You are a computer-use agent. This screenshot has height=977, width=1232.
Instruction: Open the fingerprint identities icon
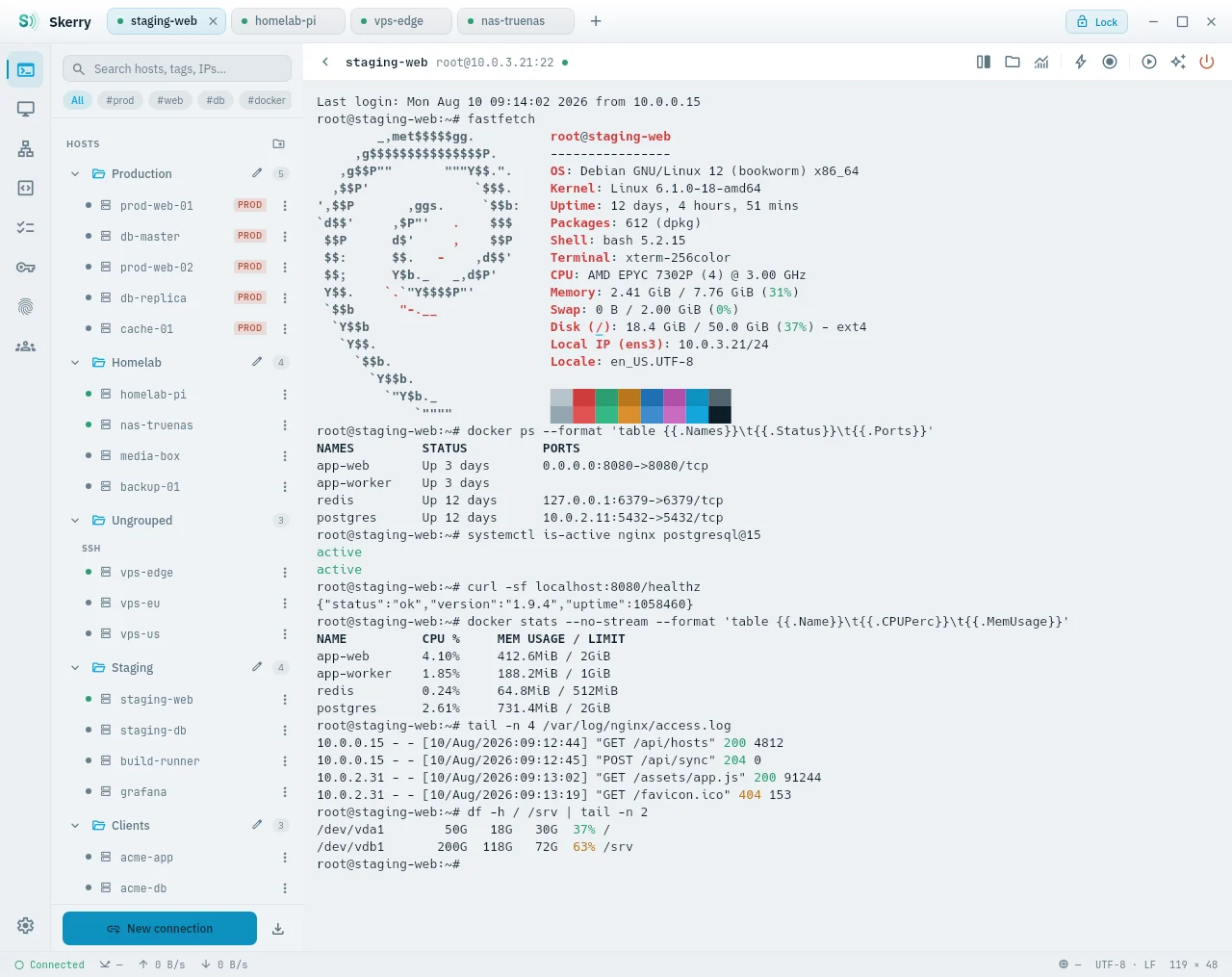[26, 306]
